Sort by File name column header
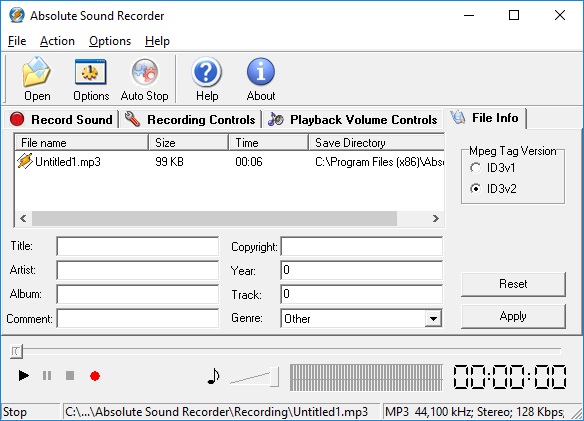 [x=82, y=143]
